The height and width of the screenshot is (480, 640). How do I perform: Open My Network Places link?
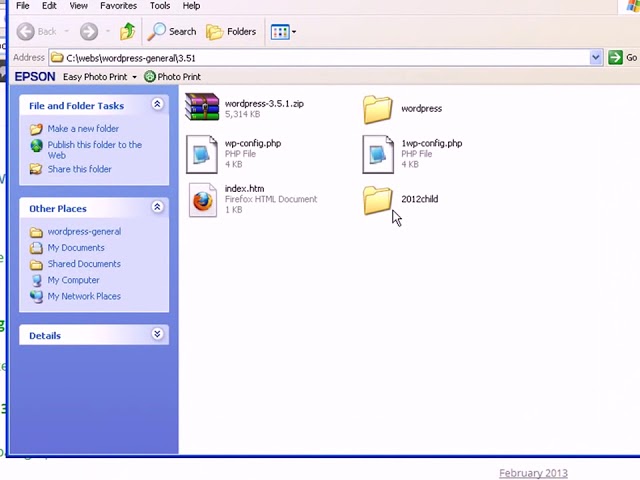[84, 296]
